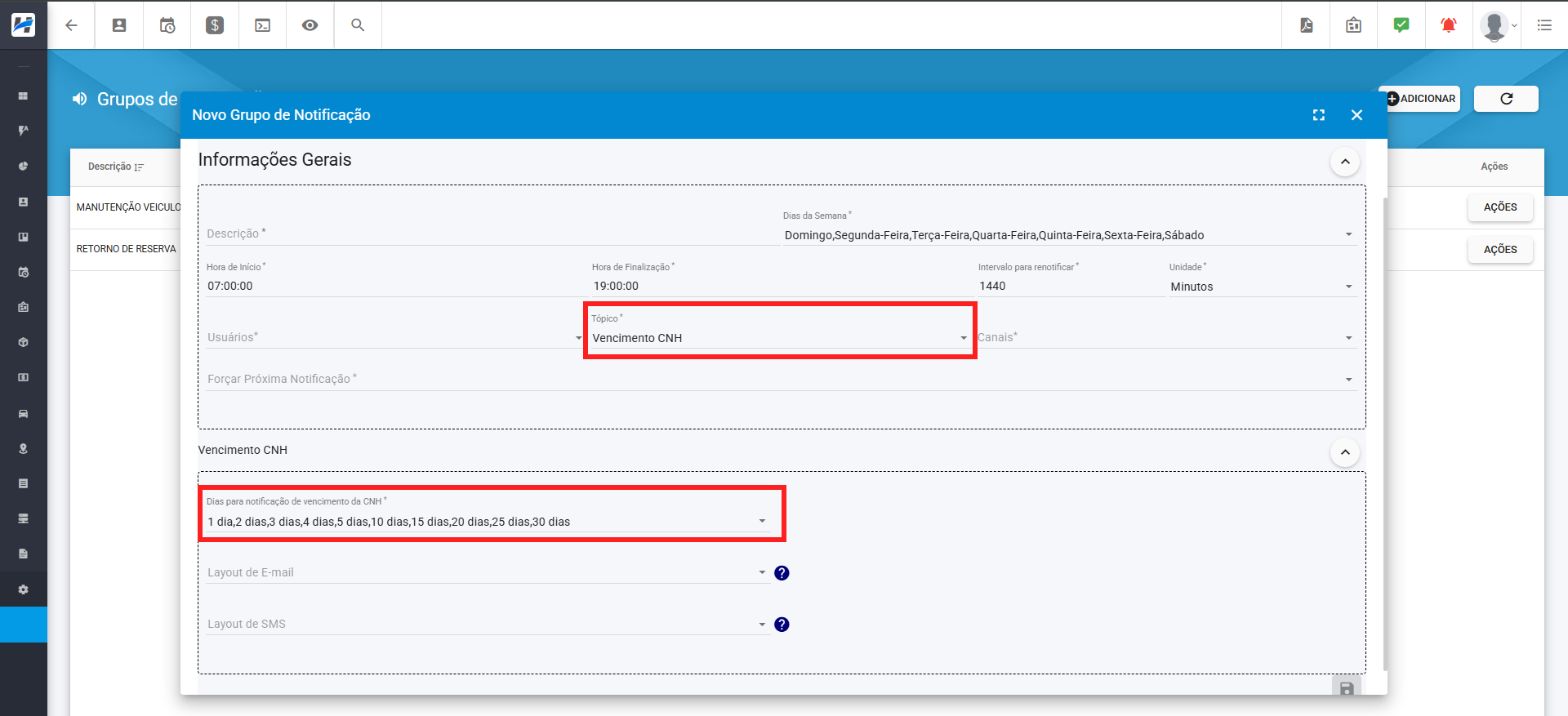Click the back arrow in top toolbar
The height and width of the screenshot is (716, 1568).
coord(71,25)
